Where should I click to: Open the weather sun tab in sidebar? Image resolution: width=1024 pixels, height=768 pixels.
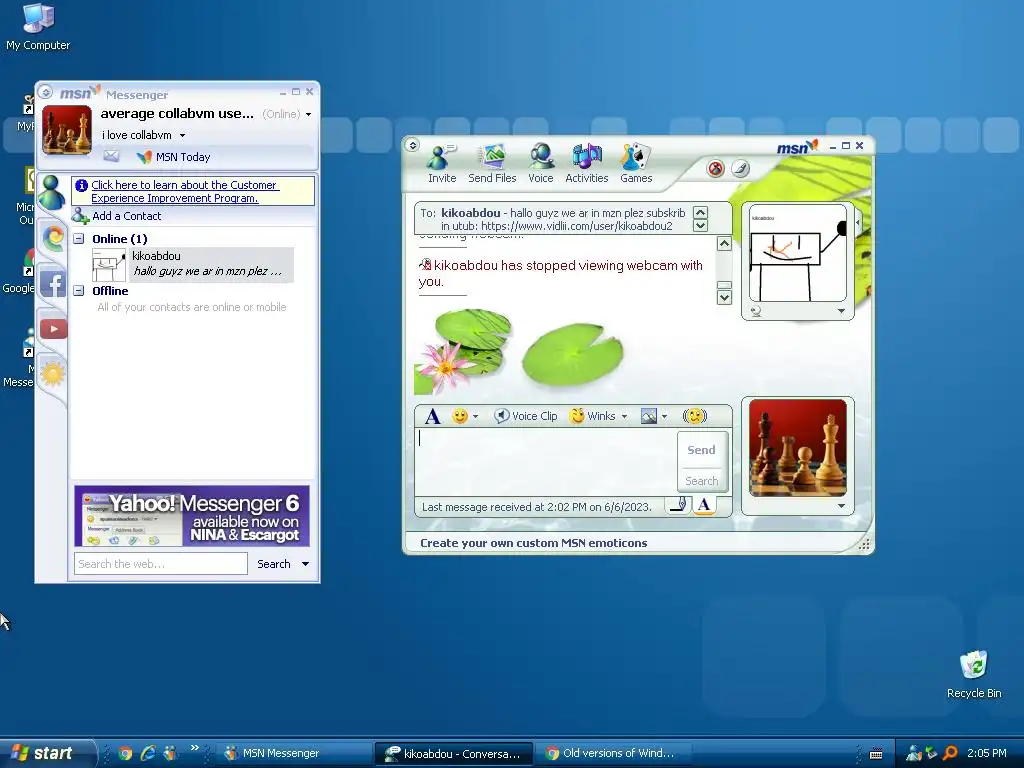[x=52, y=374]
